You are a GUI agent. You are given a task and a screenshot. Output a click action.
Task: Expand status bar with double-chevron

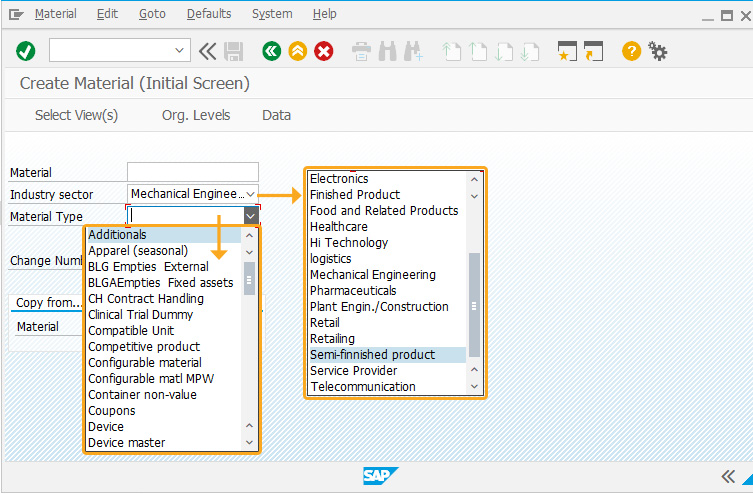(728, 476)
